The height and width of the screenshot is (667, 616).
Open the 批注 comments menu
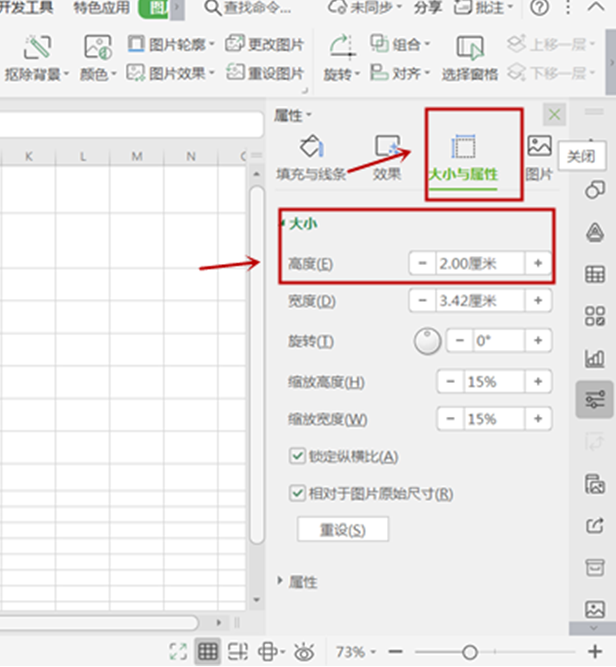pos(484,8)
